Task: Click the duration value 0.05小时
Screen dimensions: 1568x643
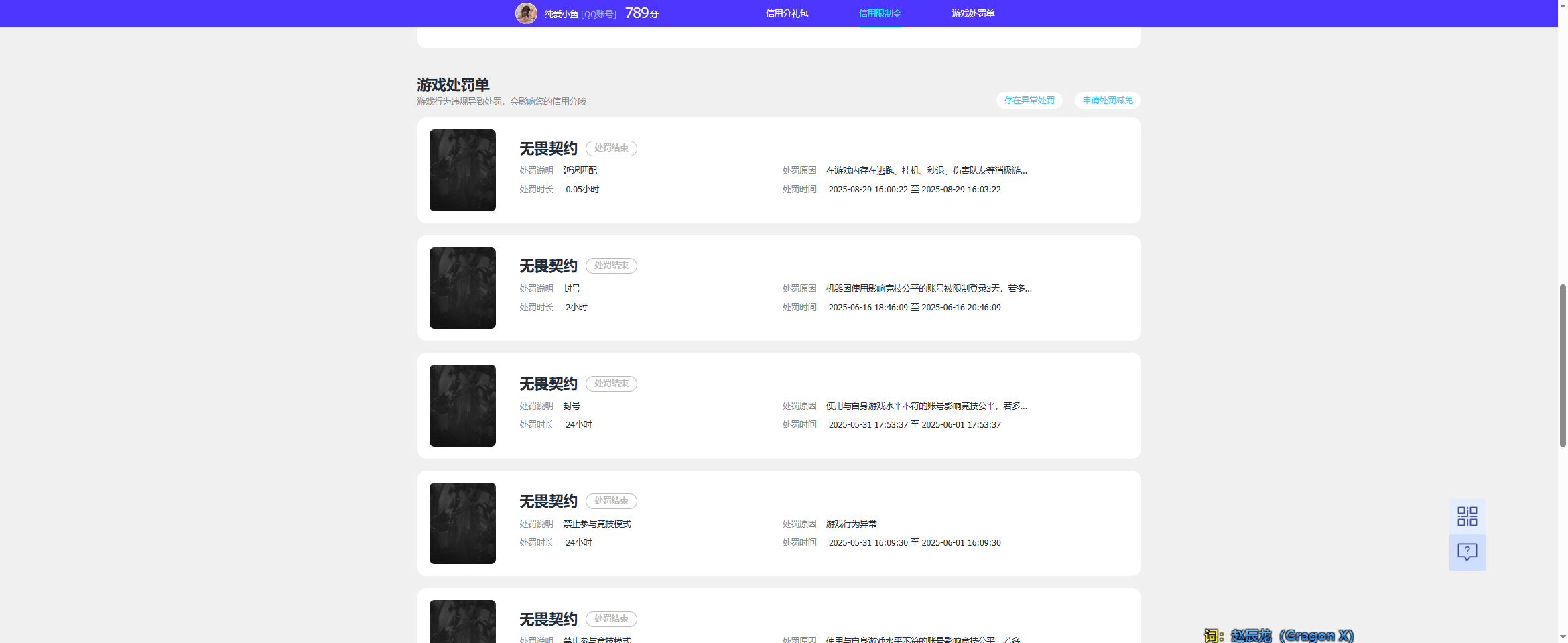Action: tap(582, 189)
